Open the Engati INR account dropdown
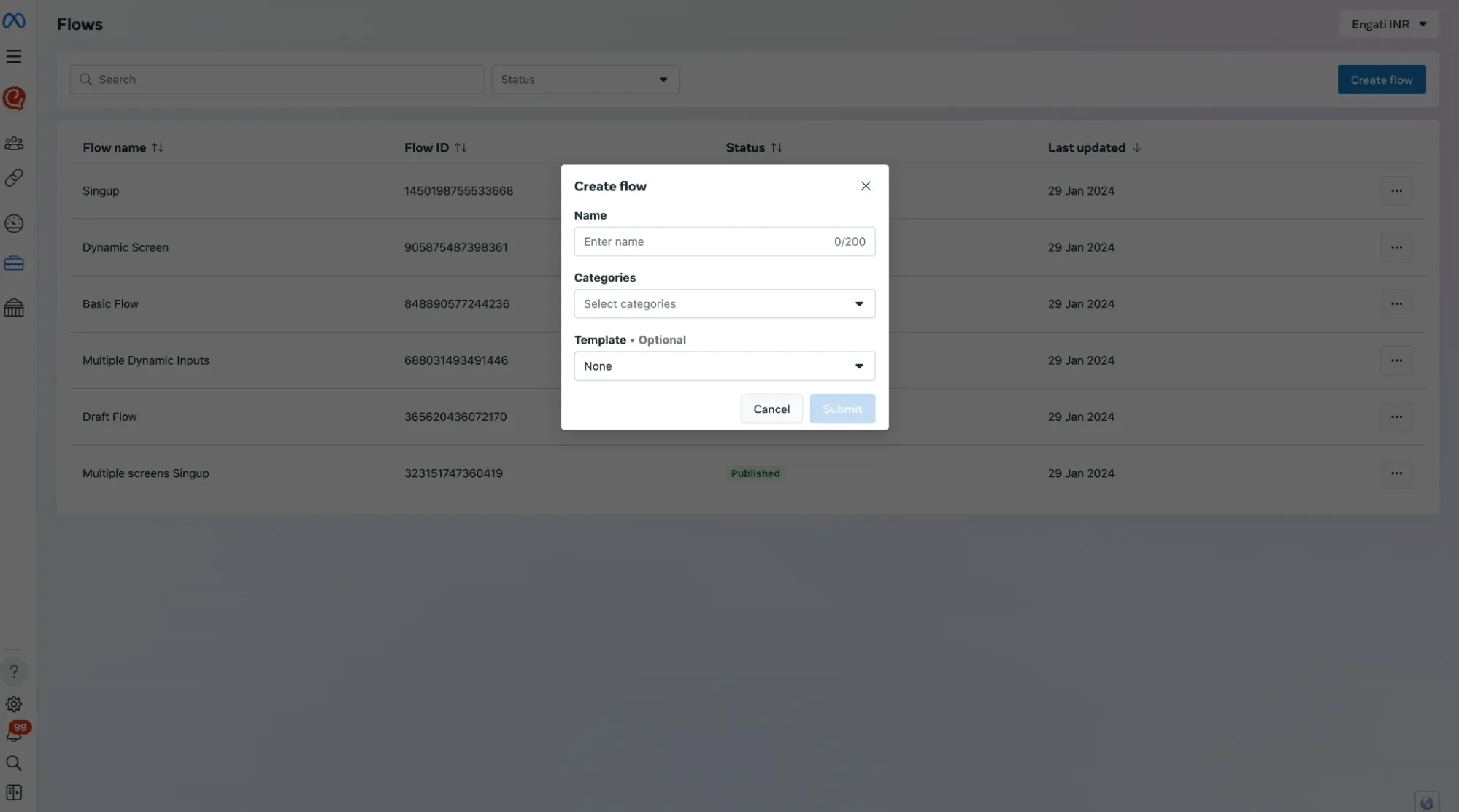Image resolution: width=1459 pixels, height=812 pixels. tap(1388, 24)
